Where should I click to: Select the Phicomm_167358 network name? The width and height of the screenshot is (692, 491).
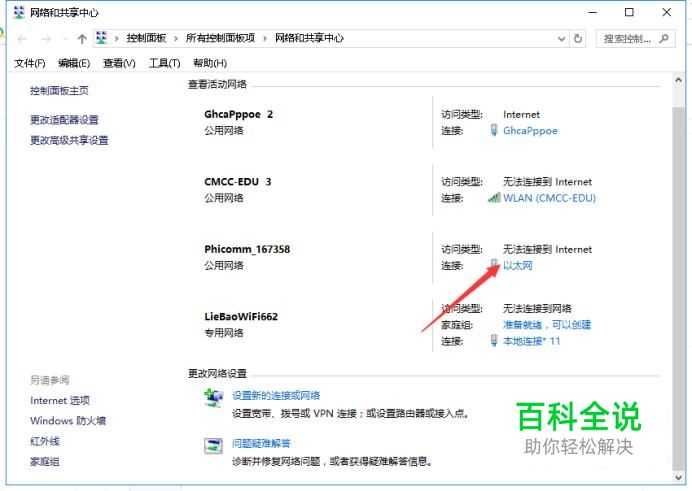point(247,249)
